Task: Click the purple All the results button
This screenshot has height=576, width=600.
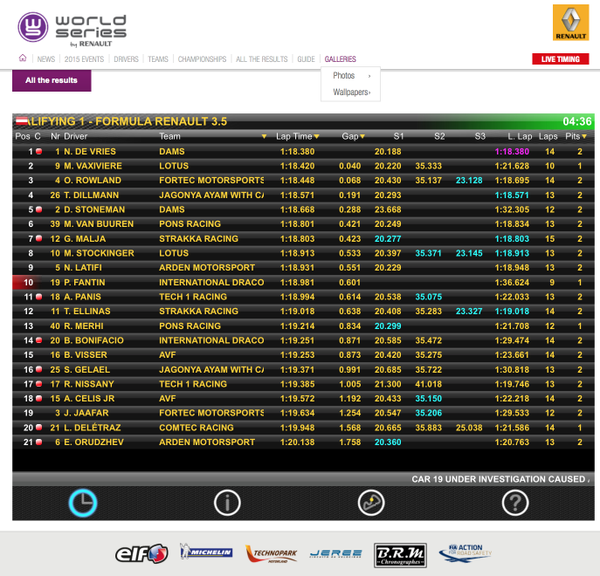Action: point(52,80)
